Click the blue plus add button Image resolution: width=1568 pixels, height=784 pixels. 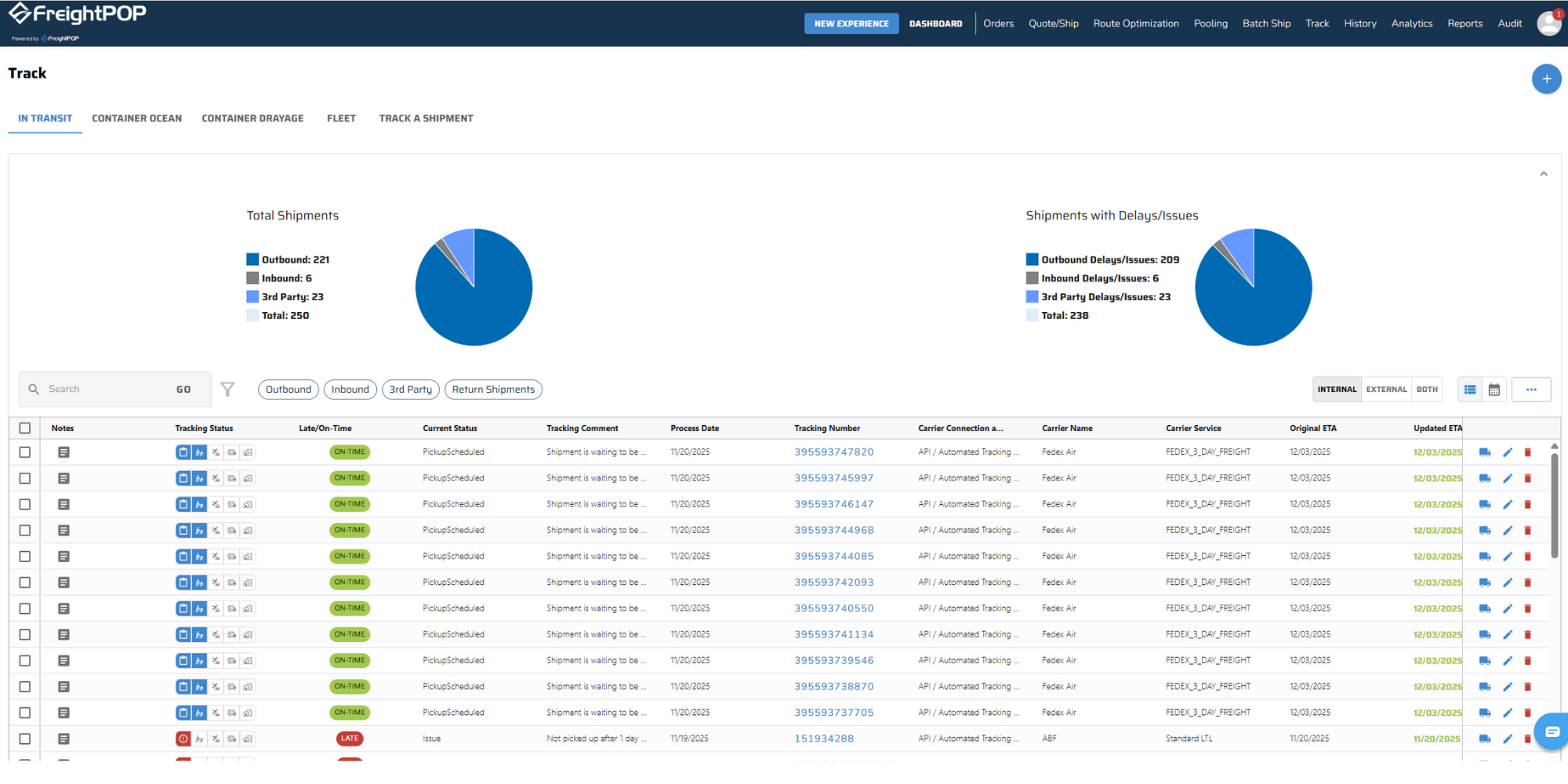[1546, 78]
